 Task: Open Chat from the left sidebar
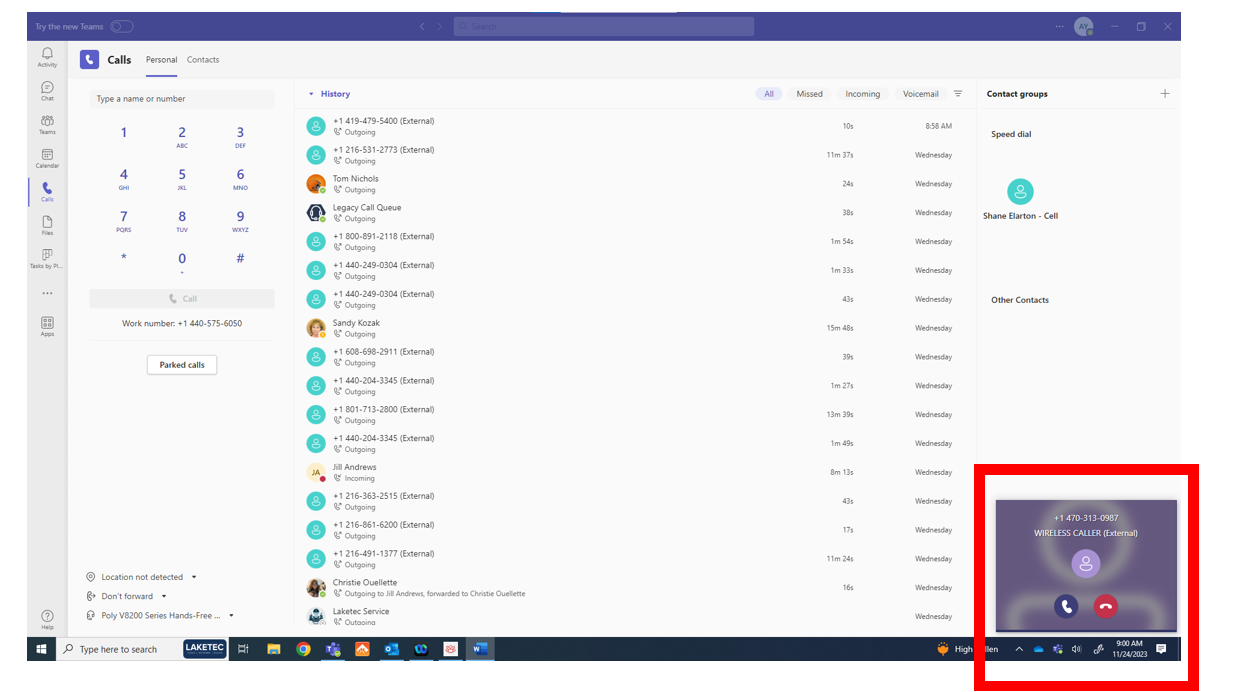47,91
